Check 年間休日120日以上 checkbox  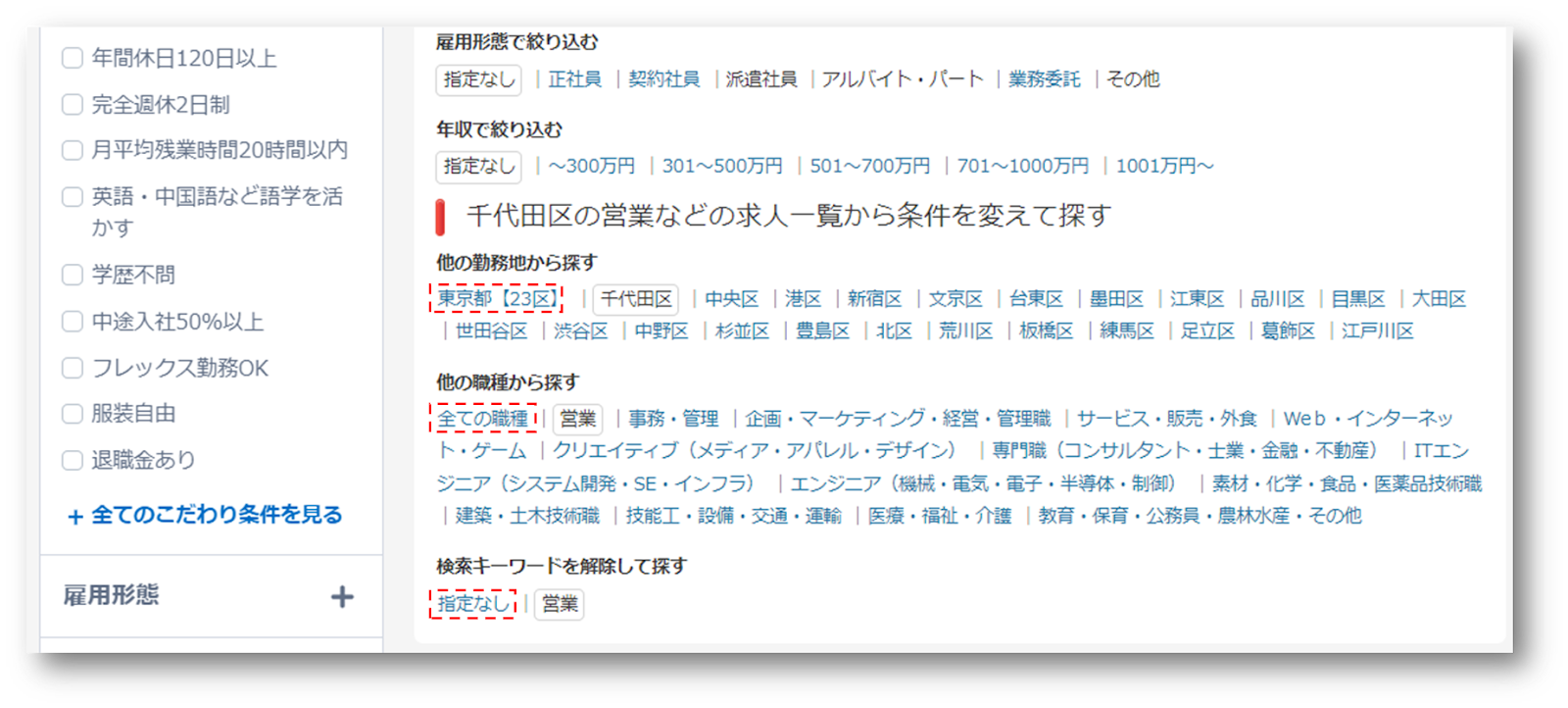73,58
